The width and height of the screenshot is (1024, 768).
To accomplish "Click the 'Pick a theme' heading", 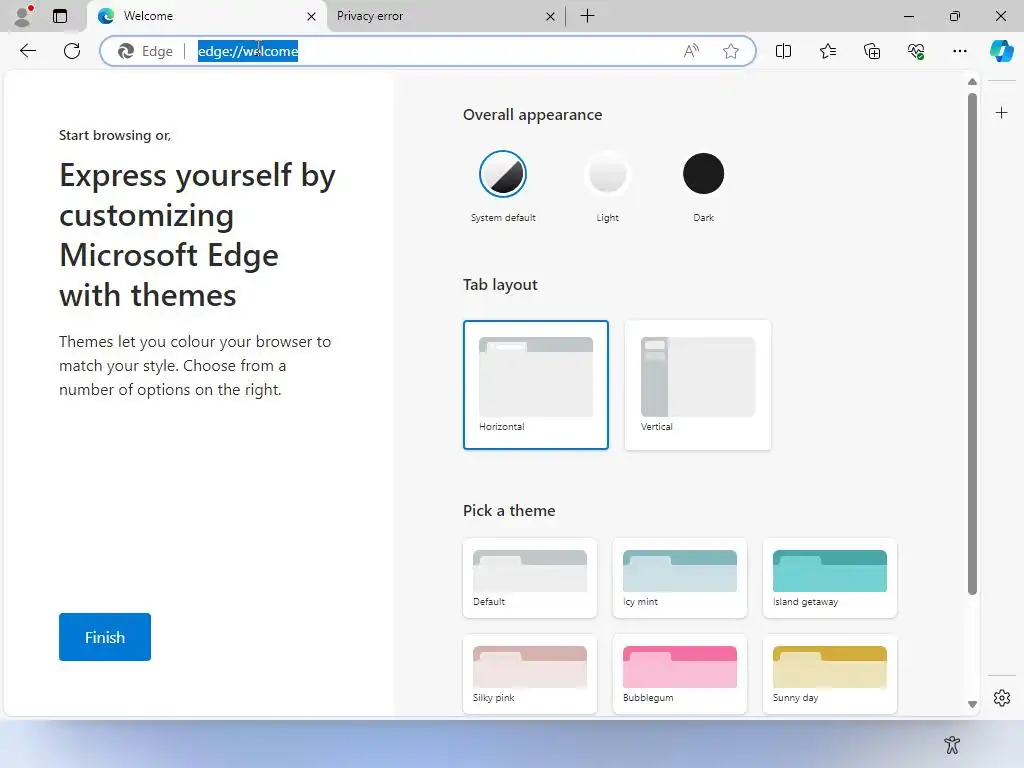I will pyautogui.click(x=509, y=511).
